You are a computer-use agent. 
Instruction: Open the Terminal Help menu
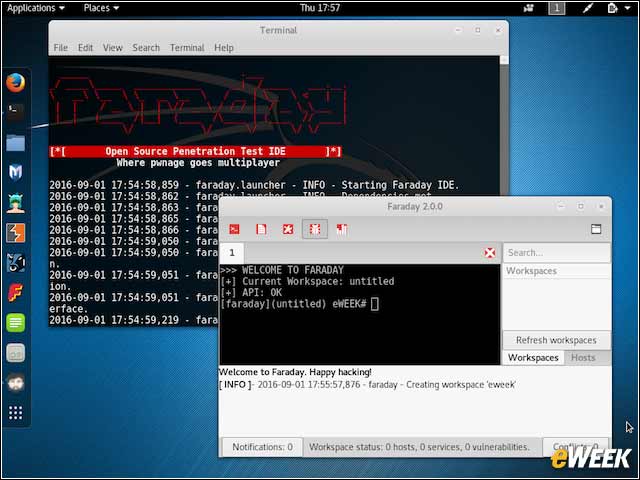pyautogui.click(x=224, y=48)
